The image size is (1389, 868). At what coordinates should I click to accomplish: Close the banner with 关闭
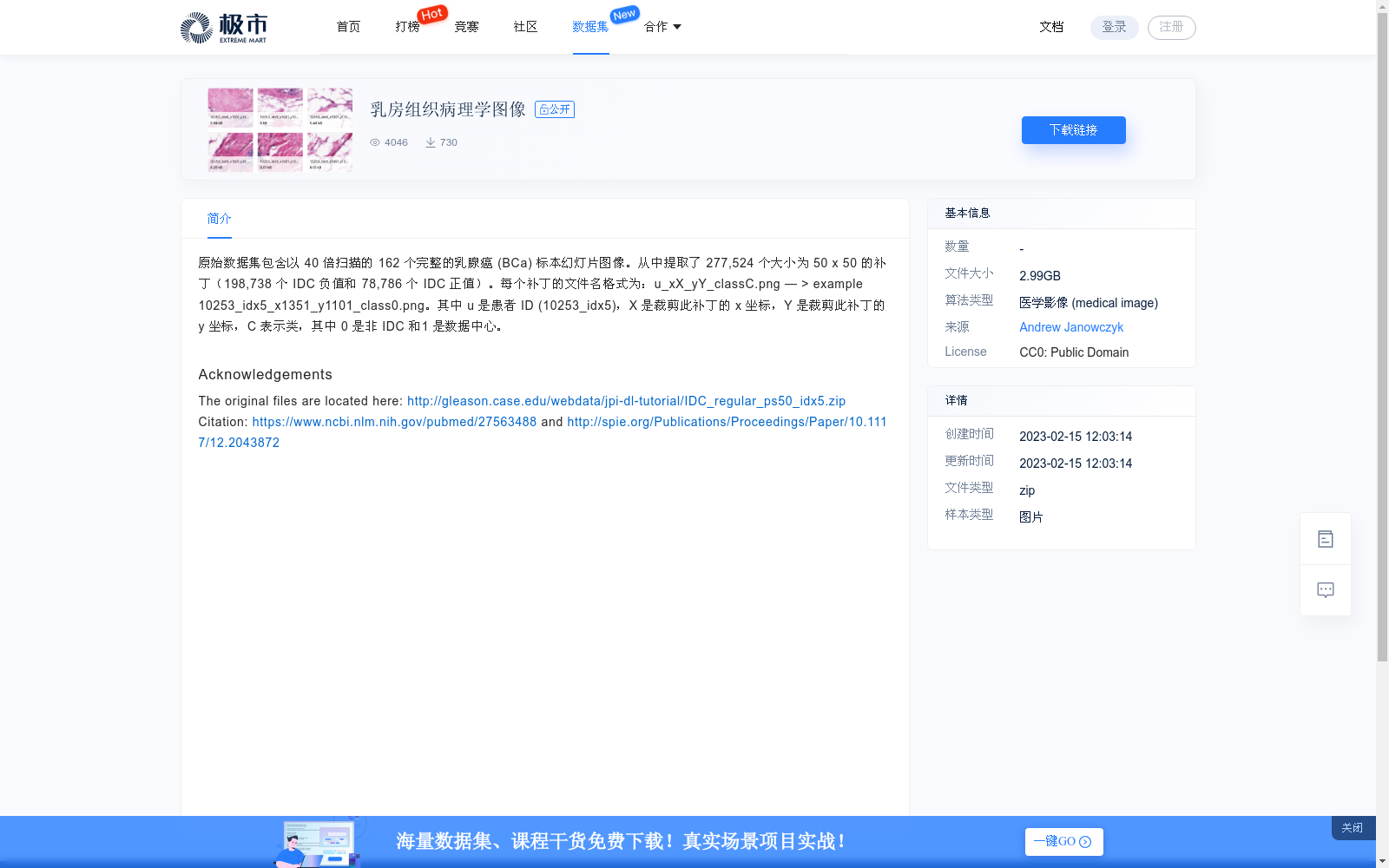(x=1353, y=828)
